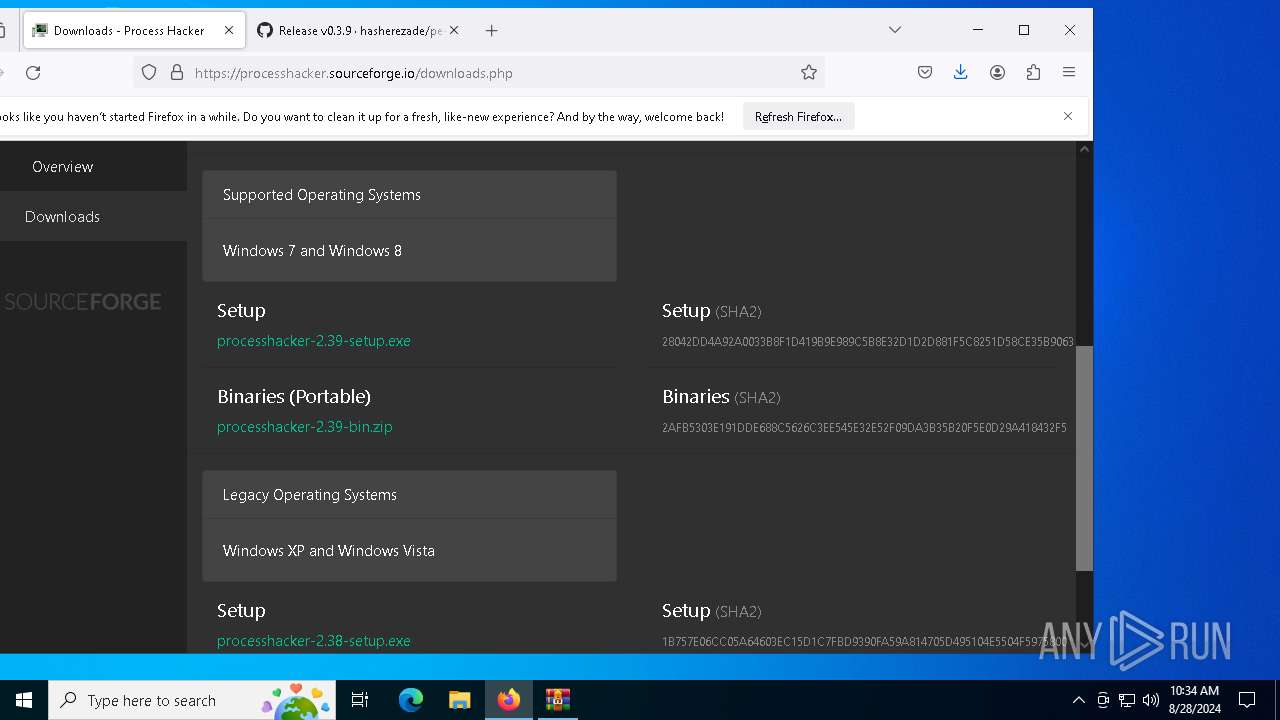Select the 2.39 setup SHA2 hash text
Viewport: 1280px width, 720px height.
(868, 342)
